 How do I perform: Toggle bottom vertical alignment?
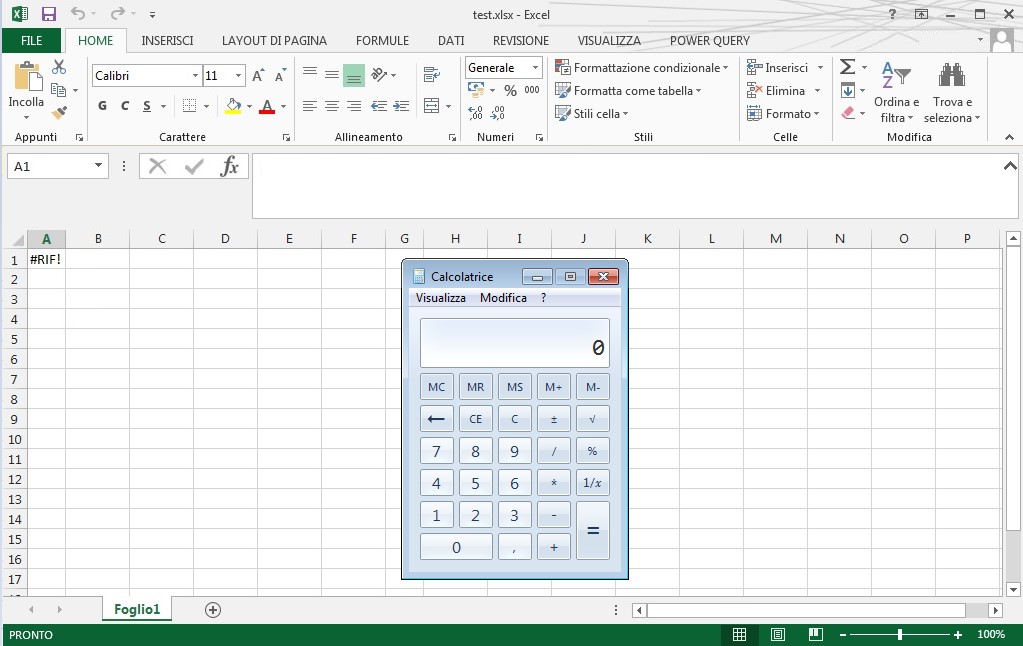tap(354, 74)
